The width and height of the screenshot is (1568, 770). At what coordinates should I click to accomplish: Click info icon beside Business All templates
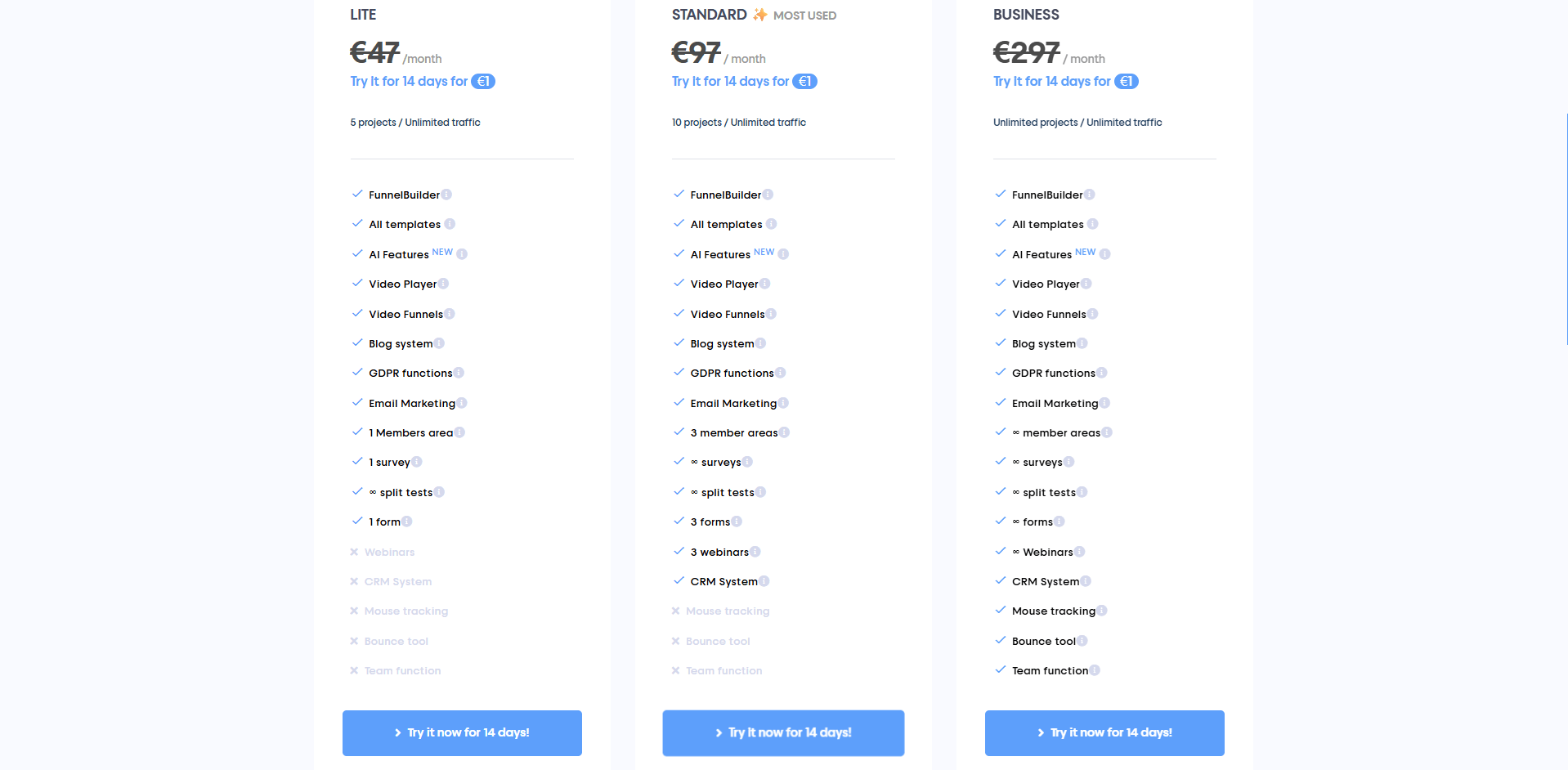click(x=1092, y=224)
